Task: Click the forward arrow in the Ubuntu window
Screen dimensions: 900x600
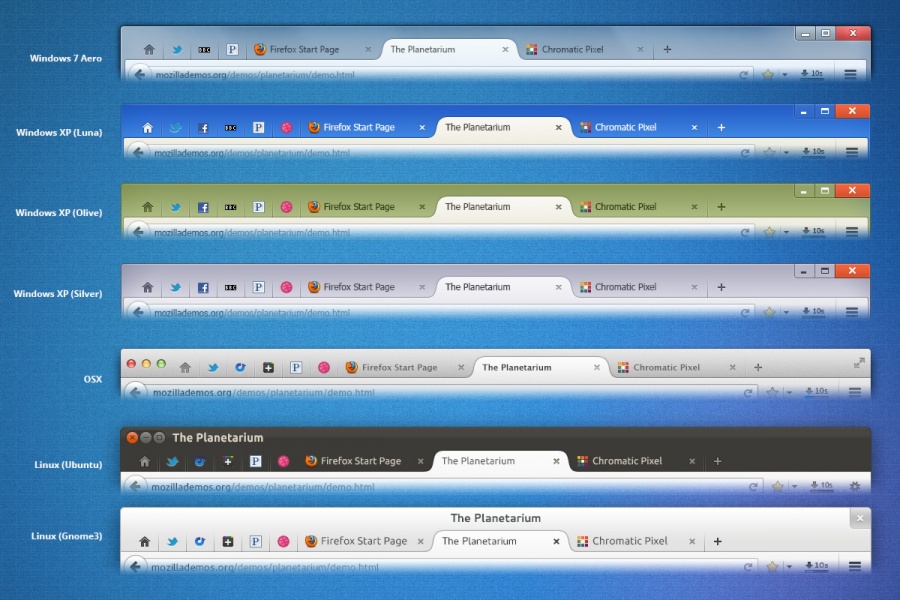Action: coord(153,486)
